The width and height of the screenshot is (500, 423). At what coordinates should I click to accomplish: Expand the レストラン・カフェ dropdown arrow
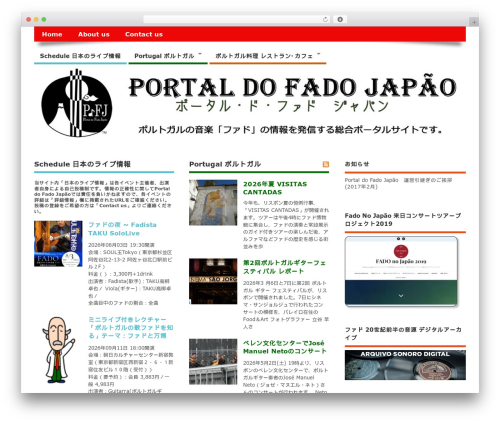click(319, 54)
